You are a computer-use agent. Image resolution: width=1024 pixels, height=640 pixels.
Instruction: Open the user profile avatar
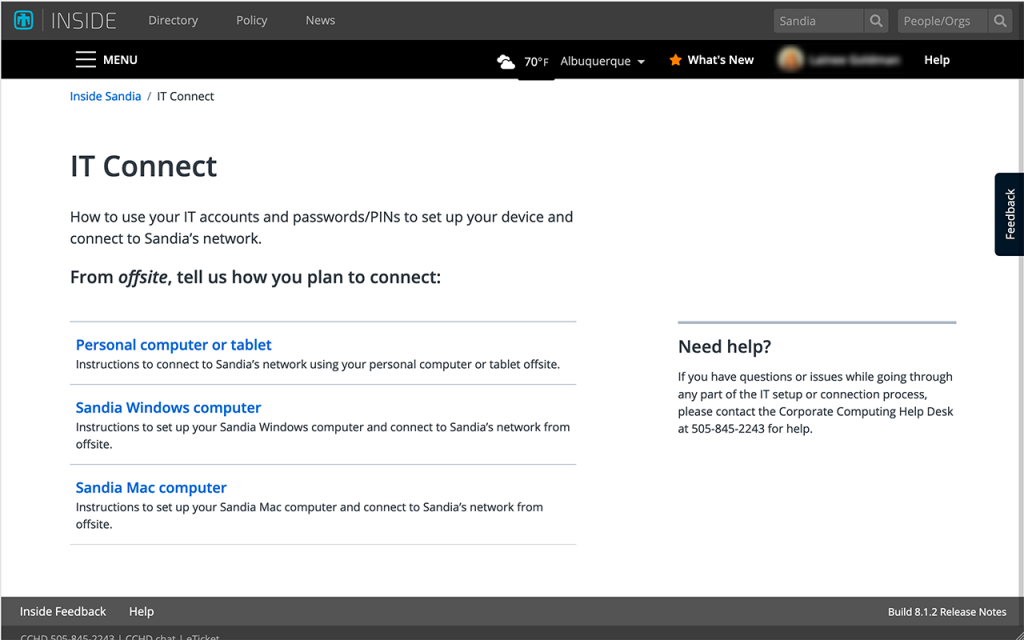(791, 60)
